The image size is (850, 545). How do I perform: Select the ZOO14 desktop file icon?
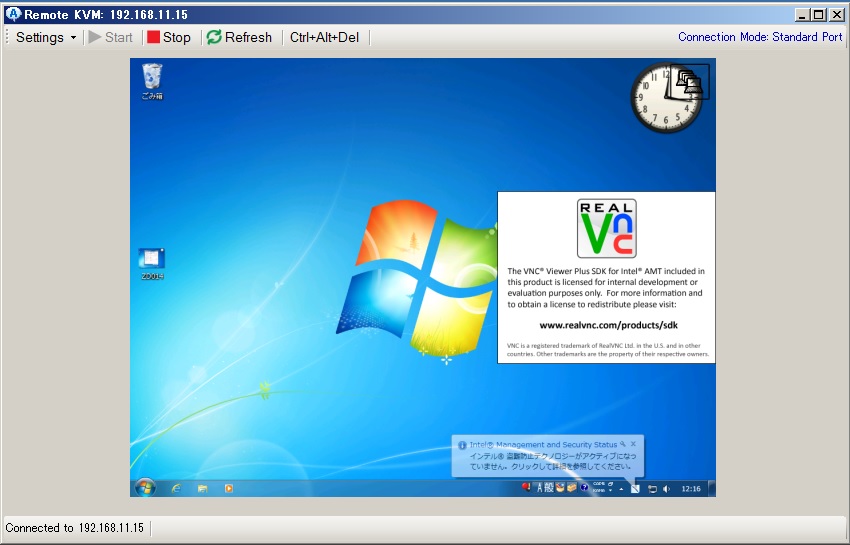point(152,264)
